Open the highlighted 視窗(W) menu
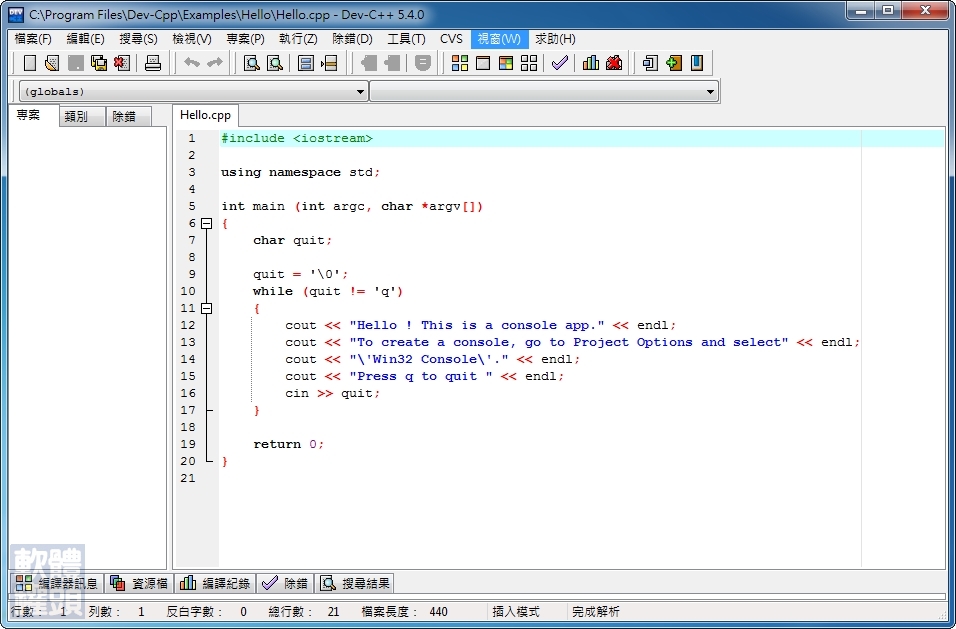 499,39
